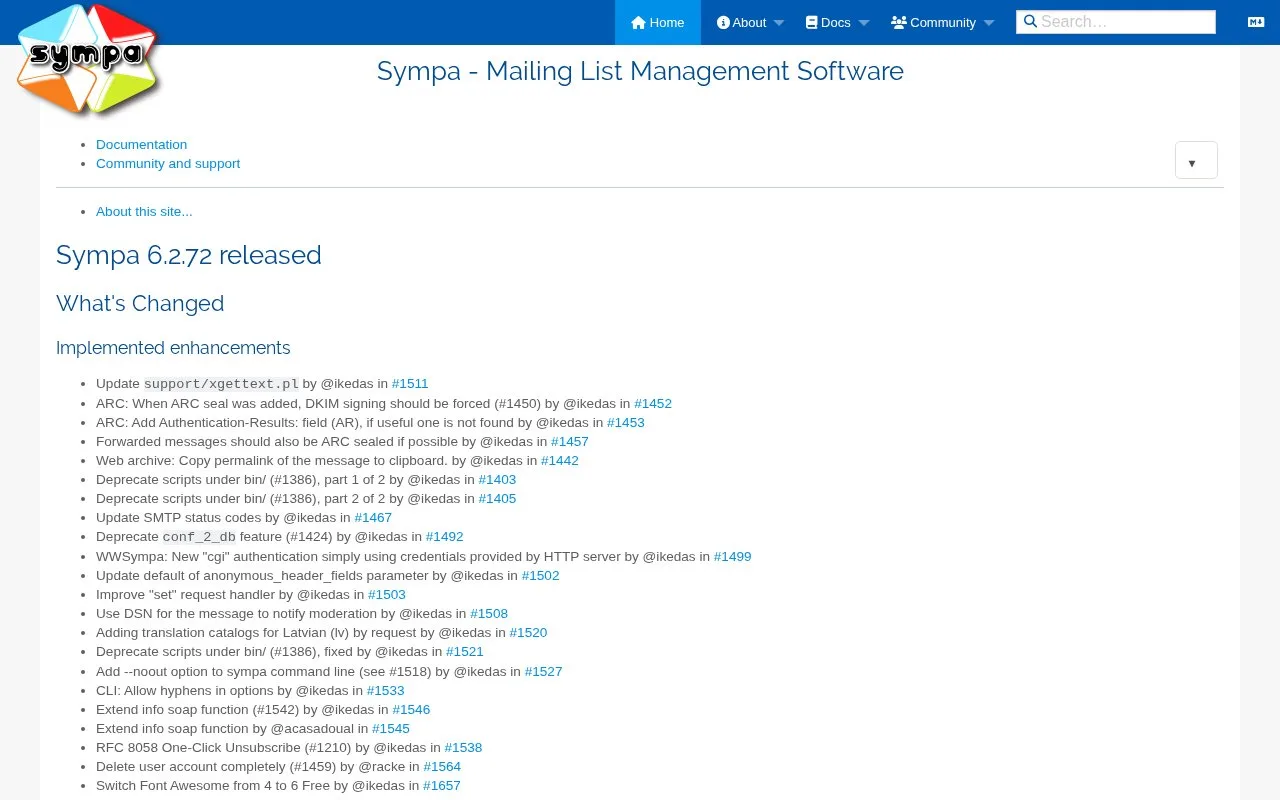Click the What's Changed heading
The image size is (1280, 800).
pos(140,304)
